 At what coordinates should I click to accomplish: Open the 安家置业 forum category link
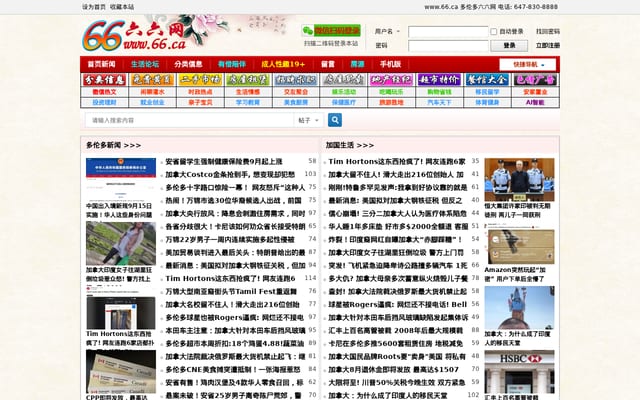[535, 92]
